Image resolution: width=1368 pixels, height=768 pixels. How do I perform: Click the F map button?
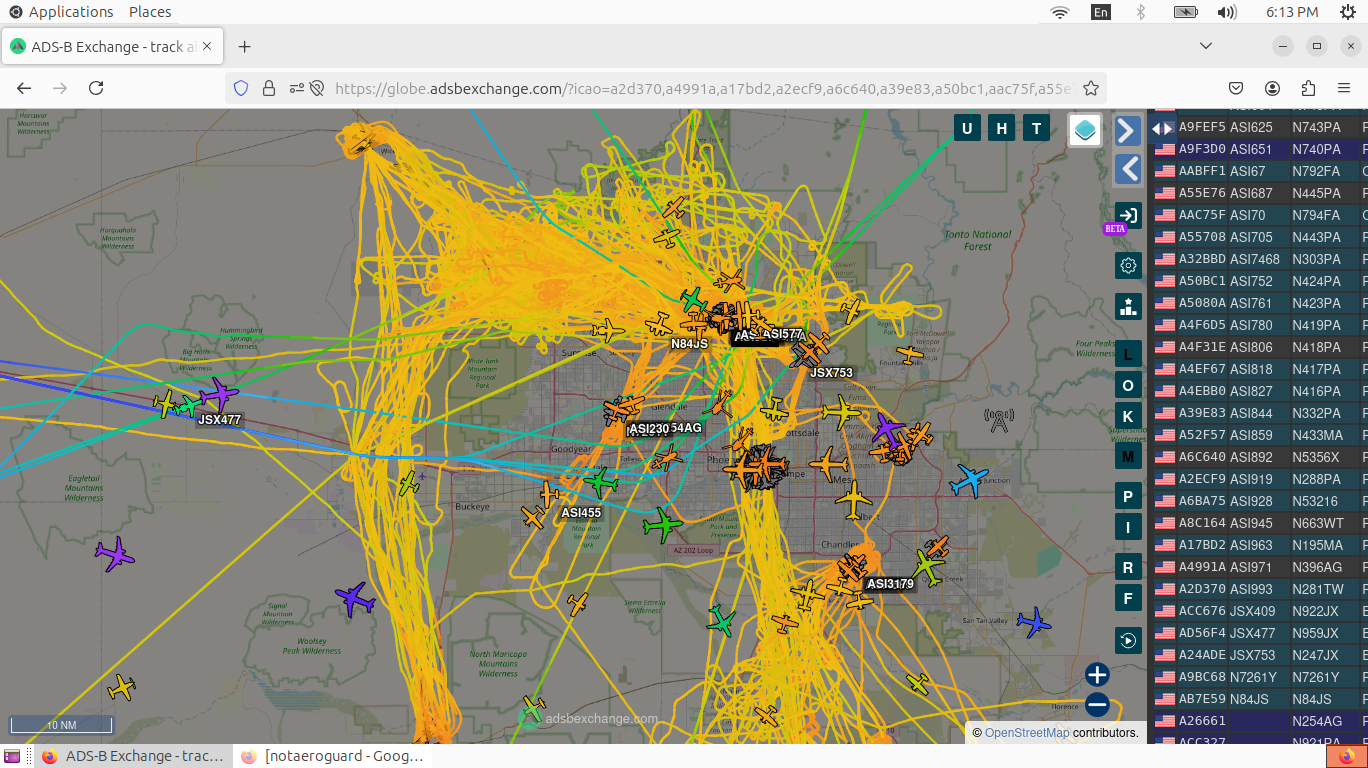tap(1129, 599)
